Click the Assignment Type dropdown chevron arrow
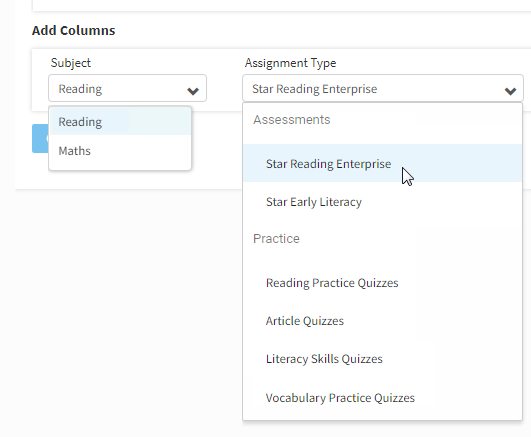 [510, 91]
